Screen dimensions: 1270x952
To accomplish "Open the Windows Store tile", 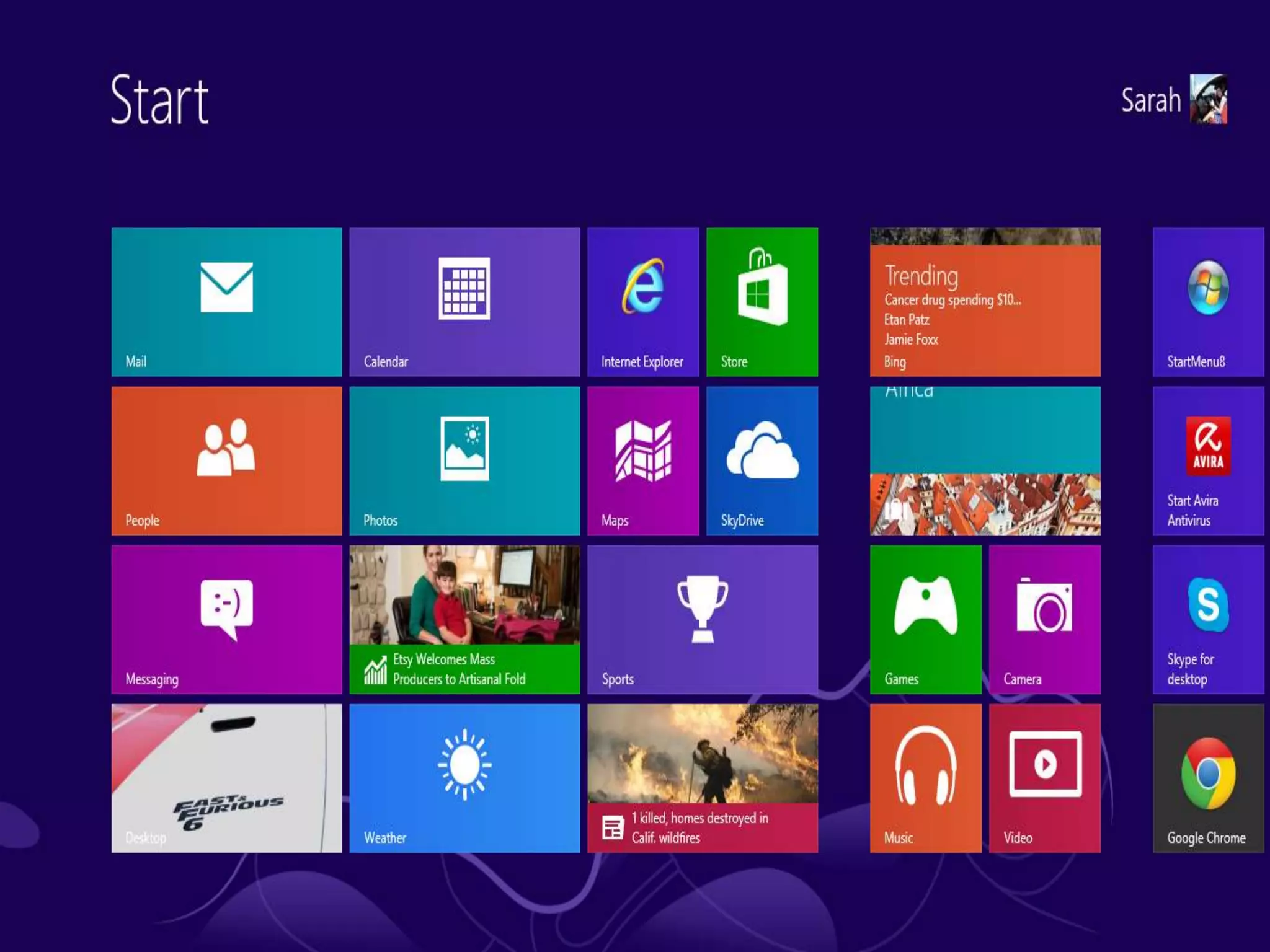I will pyautogui.click(x=762, y=302).
